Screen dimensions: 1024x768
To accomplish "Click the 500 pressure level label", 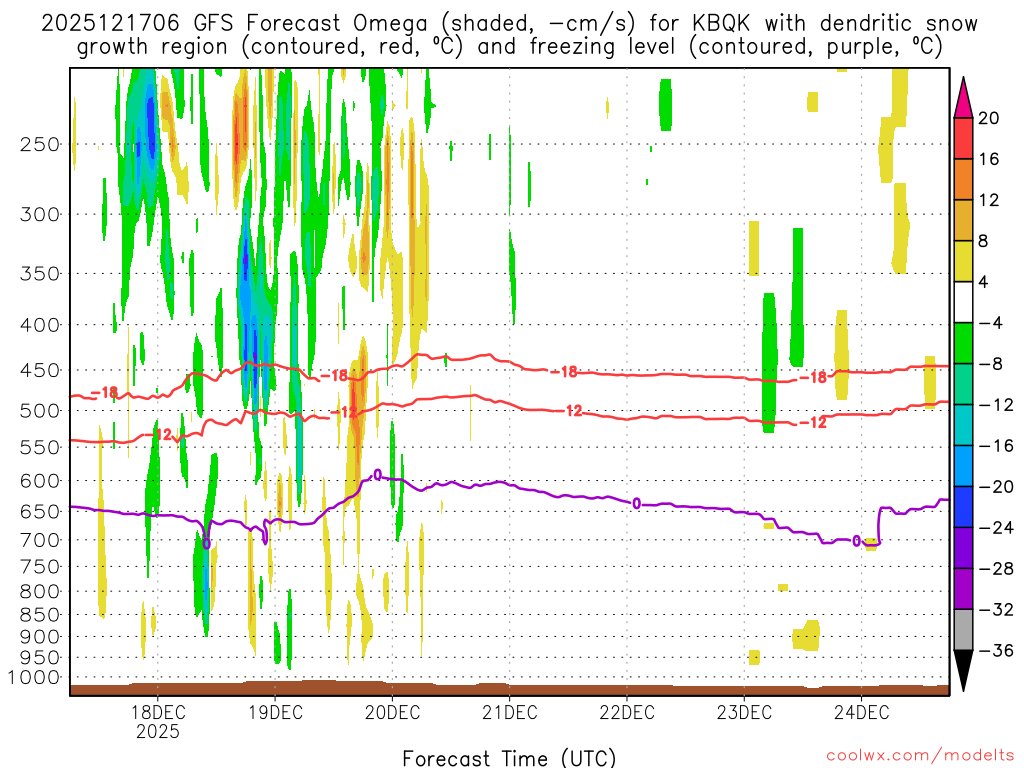I will click(40, 411).
